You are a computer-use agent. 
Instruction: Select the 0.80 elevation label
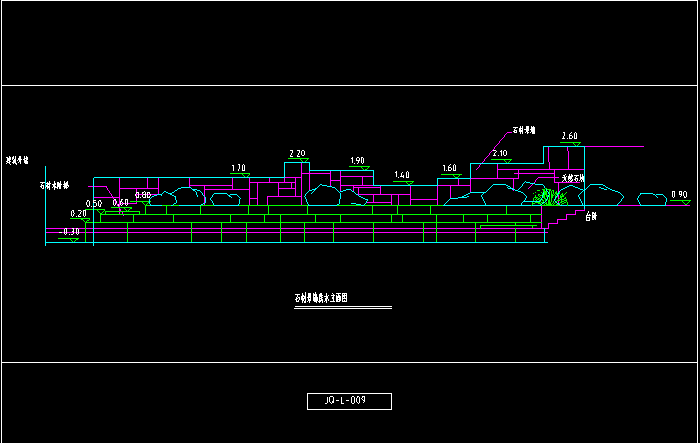click(143, 195)
